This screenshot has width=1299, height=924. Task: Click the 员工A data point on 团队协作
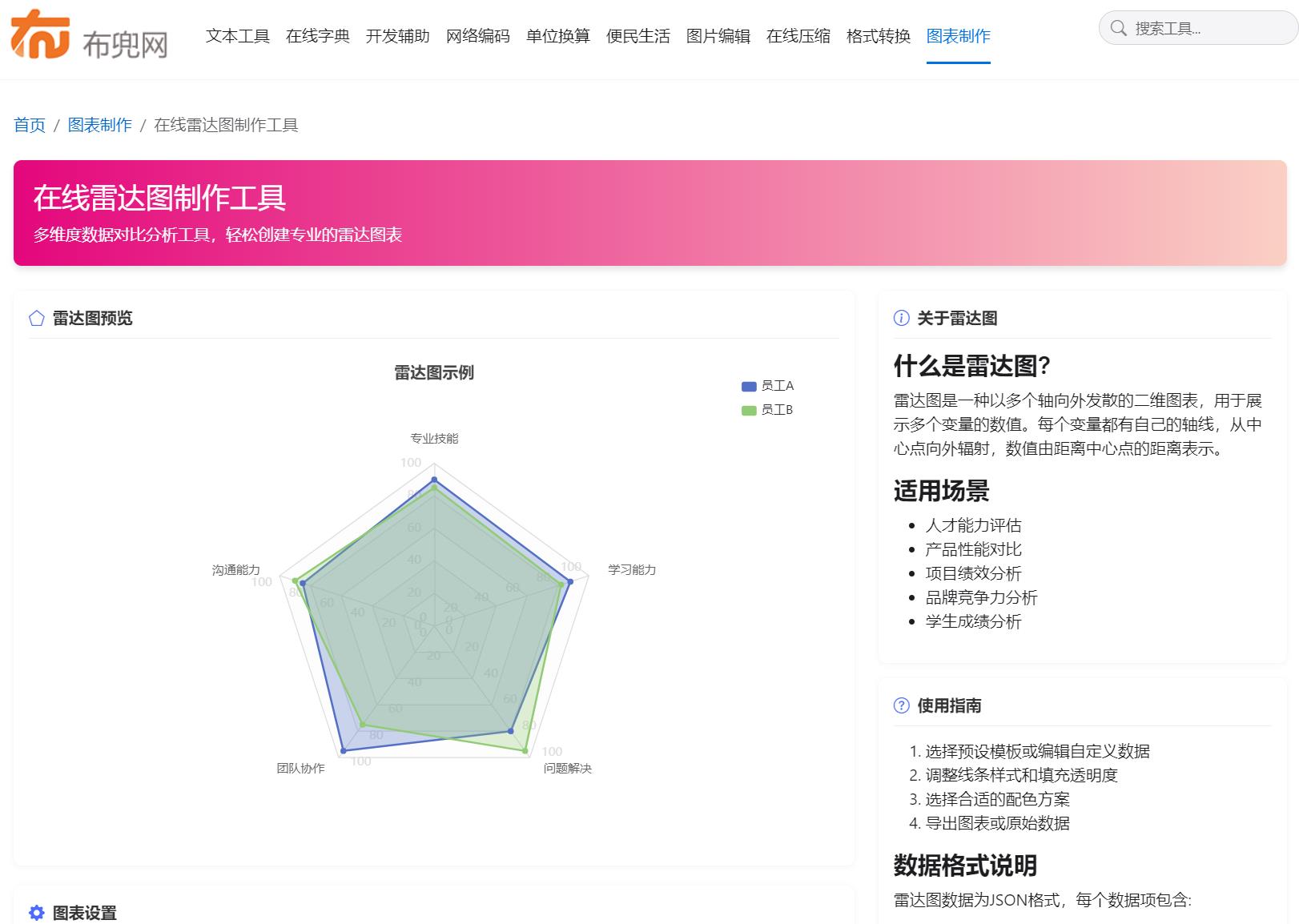click(344, 750)
